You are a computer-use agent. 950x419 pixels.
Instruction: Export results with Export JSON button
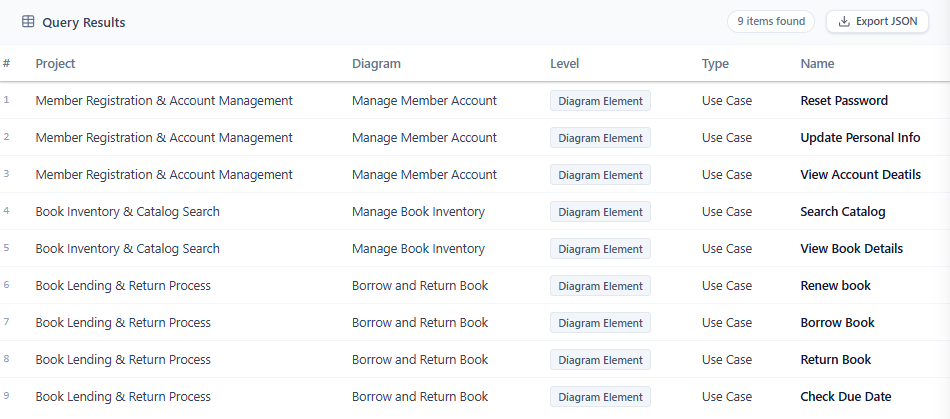877,22
